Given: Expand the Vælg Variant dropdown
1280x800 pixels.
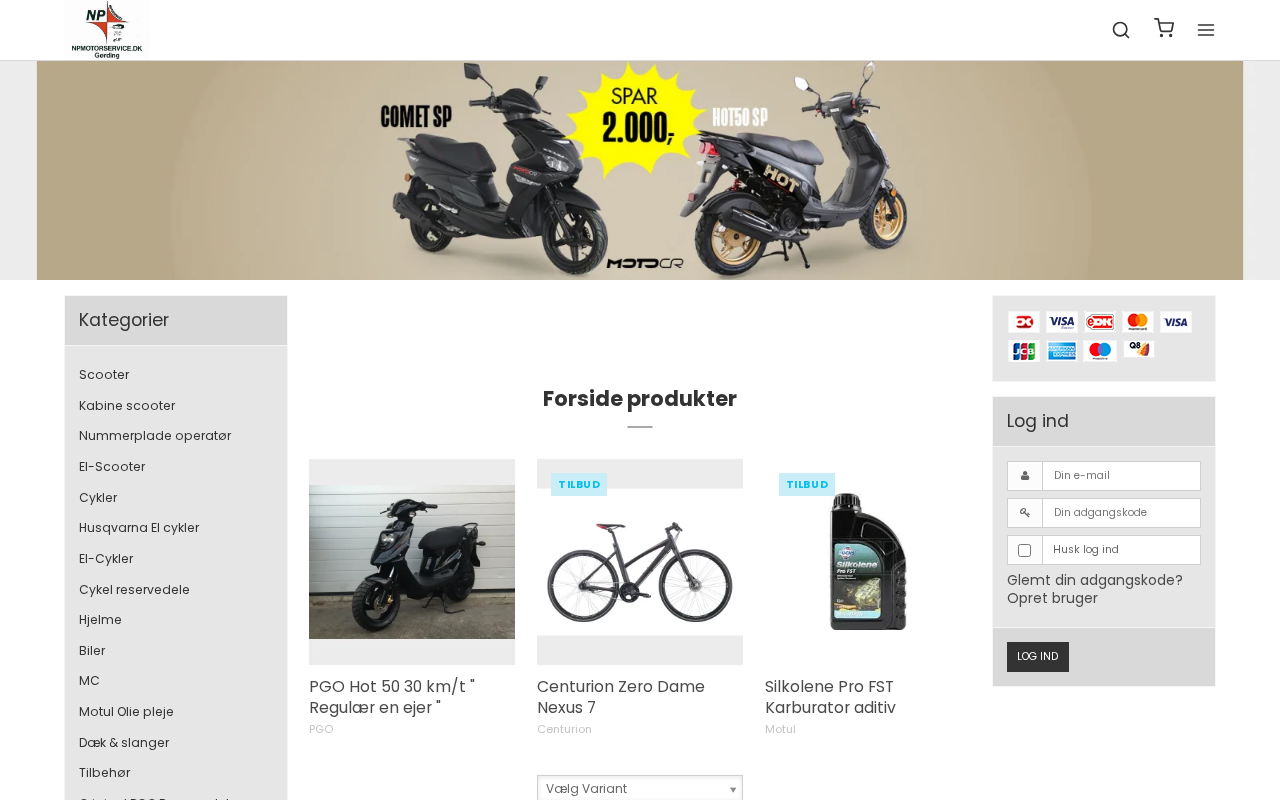Looking at the screenshot, I should 640,788.
